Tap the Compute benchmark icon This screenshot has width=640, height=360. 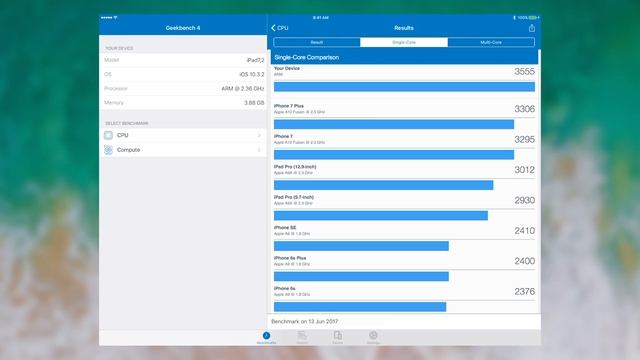point(108,150)
